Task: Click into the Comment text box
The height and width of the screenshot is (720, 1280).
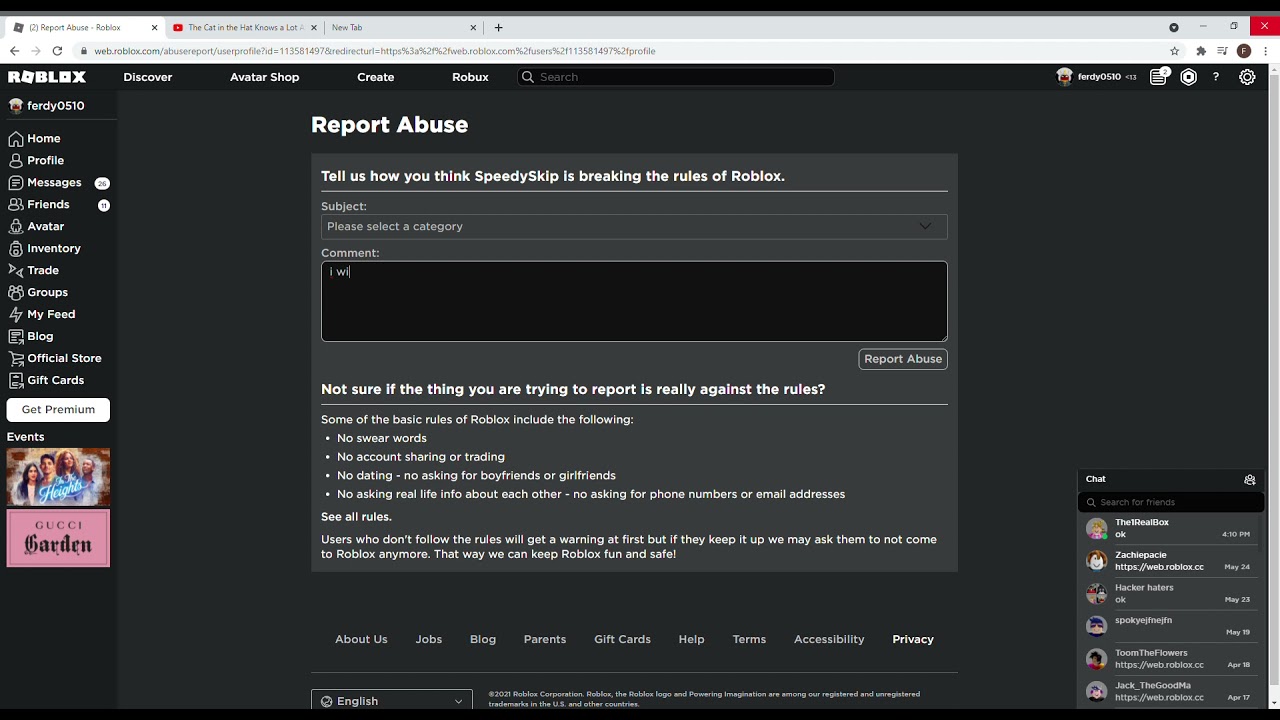Action: (x=634, y=301)
